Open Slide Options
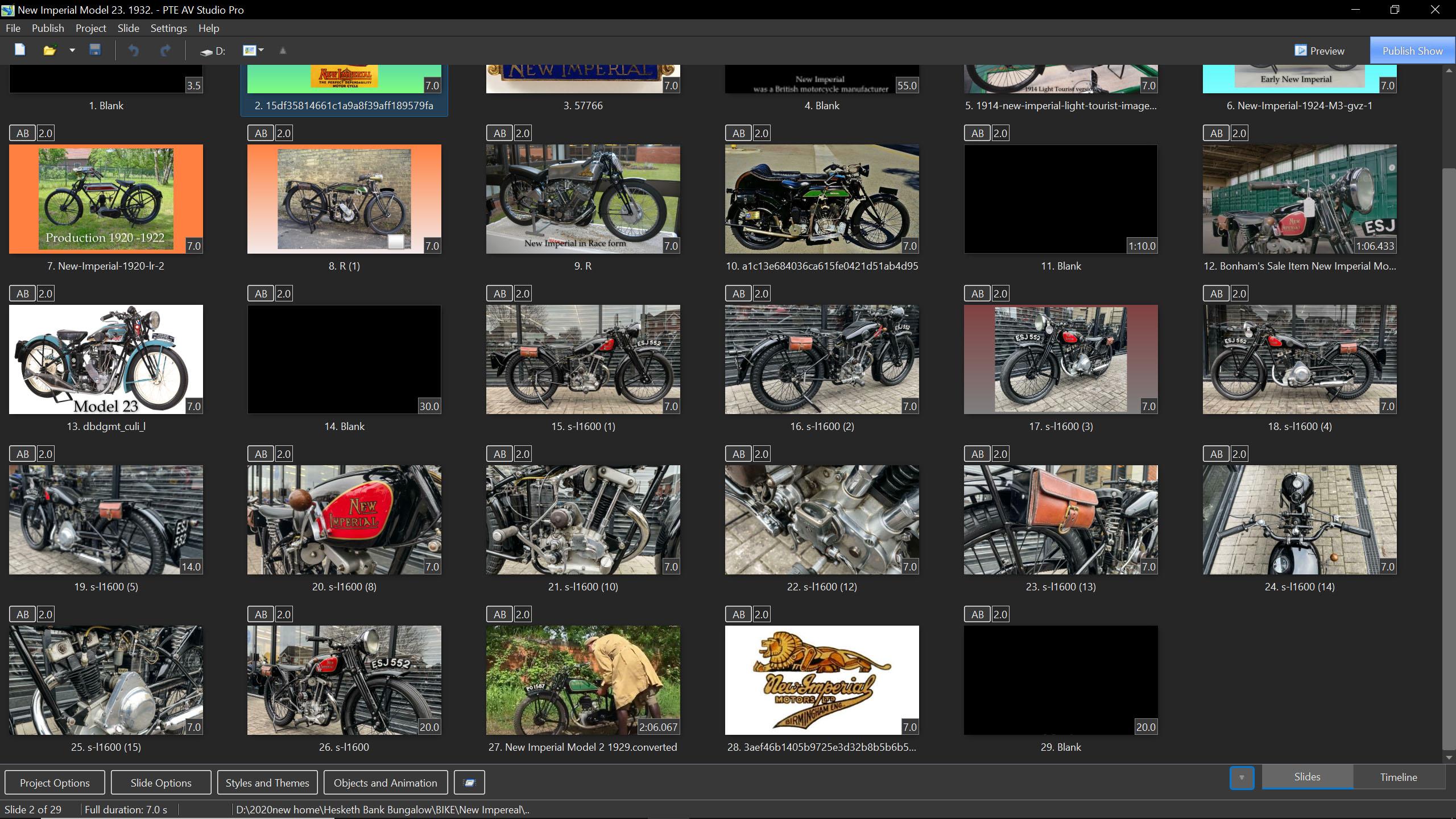Screen dimensions: 1456x819 tap(161, 783)
